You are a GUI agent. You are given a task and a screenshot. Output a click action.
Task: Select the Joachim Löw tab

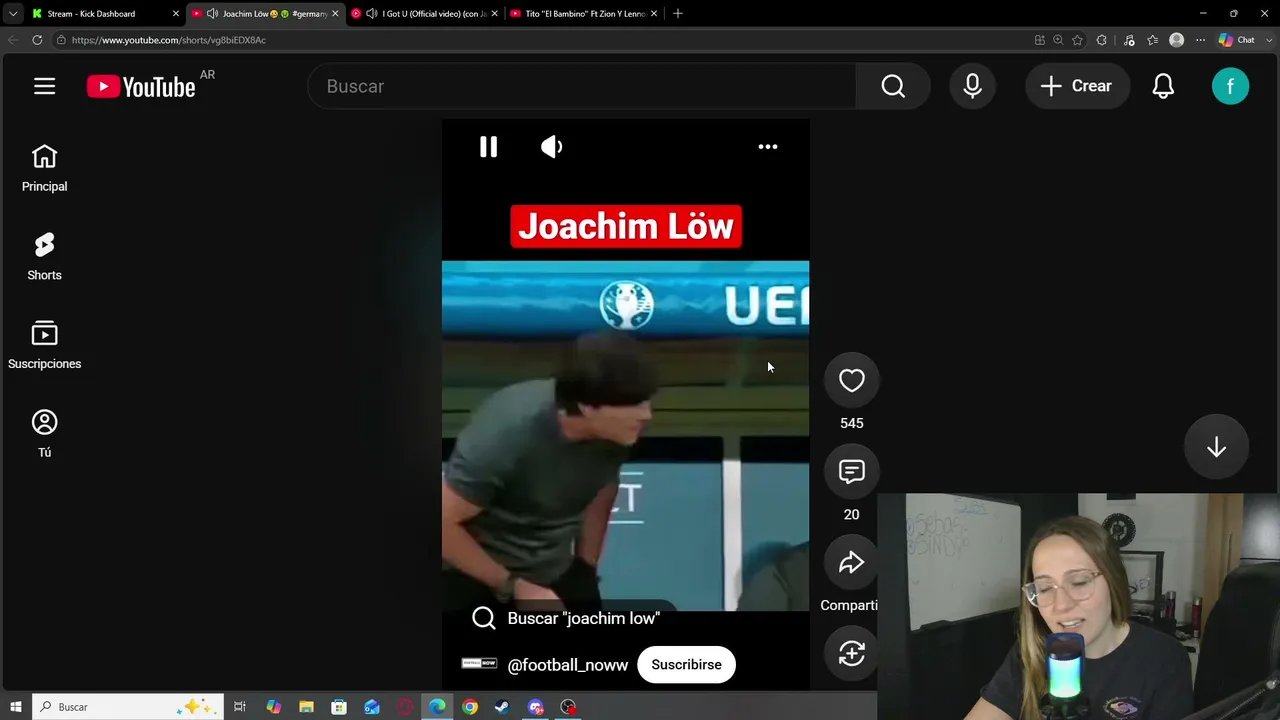[x=265, y=14]
